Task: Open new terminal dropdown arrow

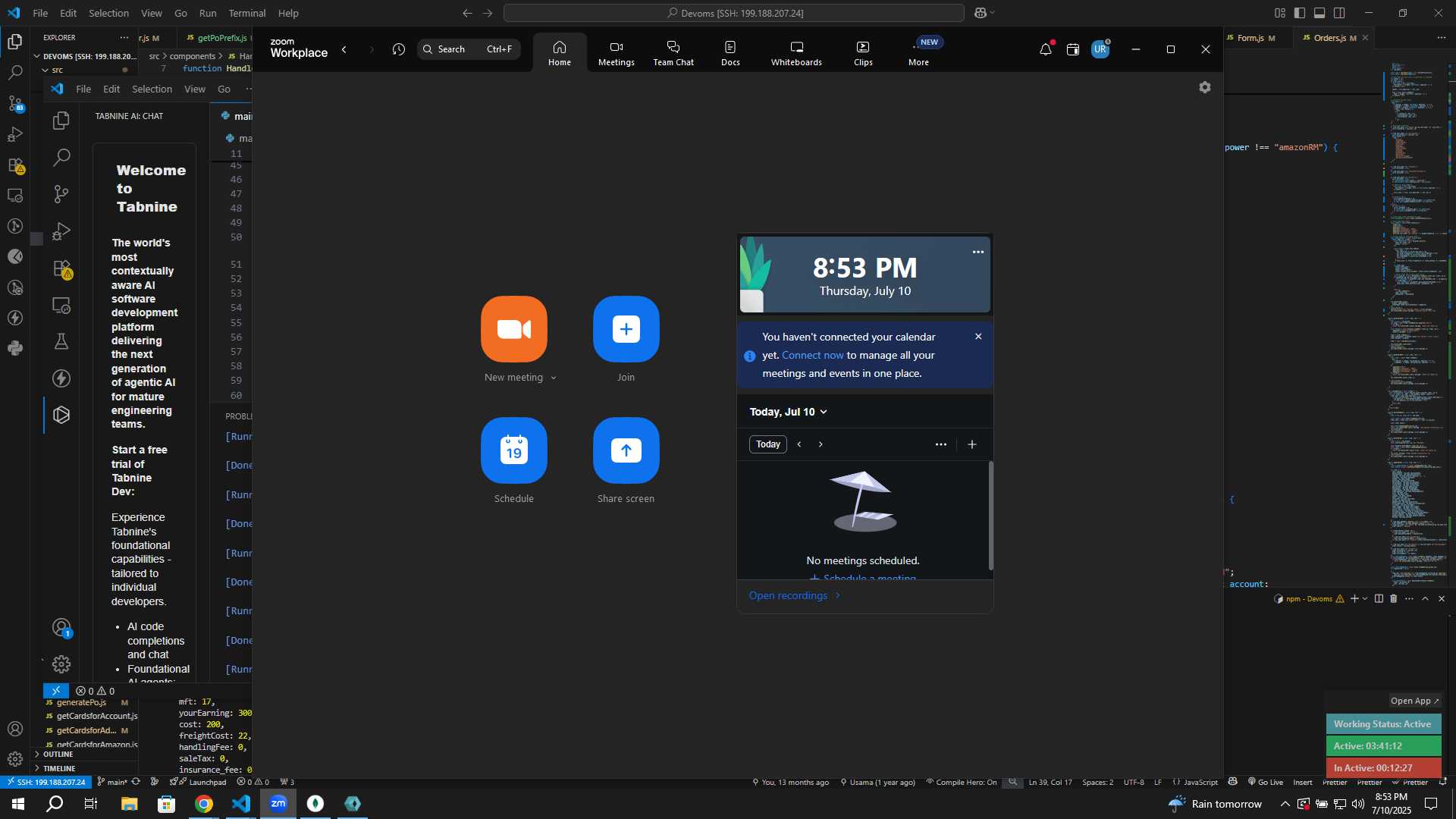Action: [x=1365, y=598]
